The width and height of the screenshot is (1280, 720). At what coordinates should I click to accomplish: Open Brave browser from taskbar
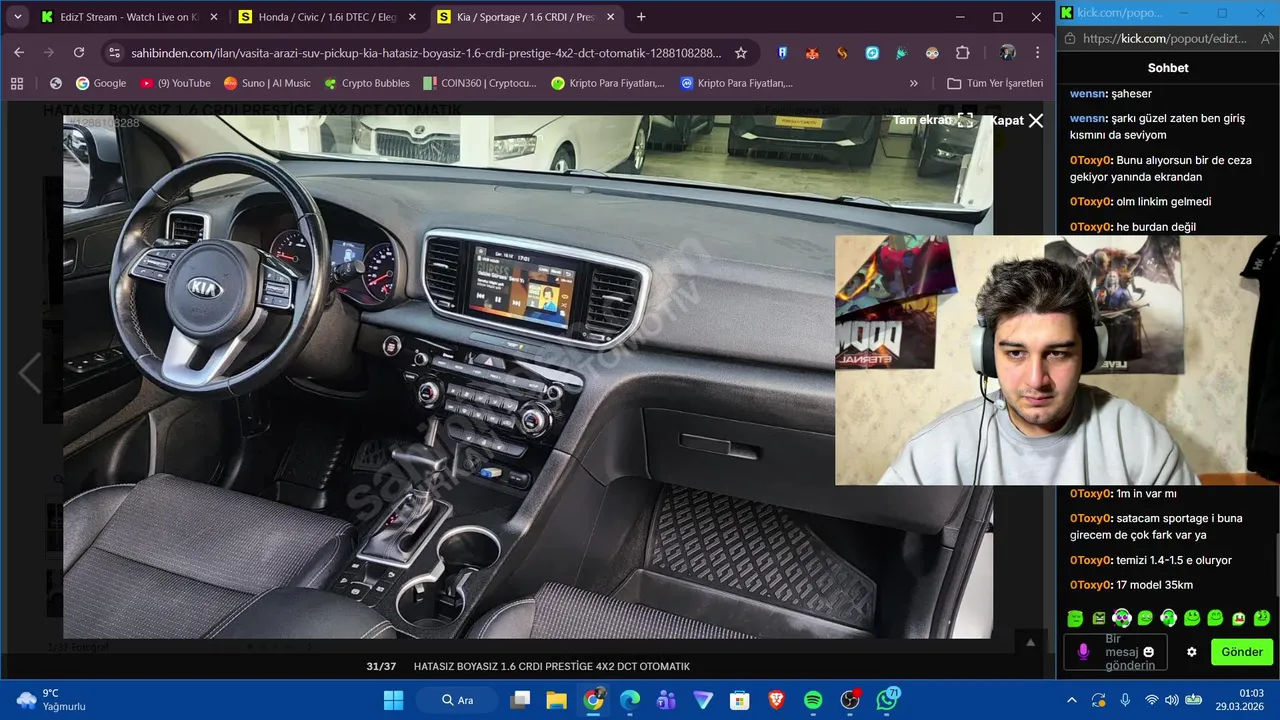(x=777, y=700)
